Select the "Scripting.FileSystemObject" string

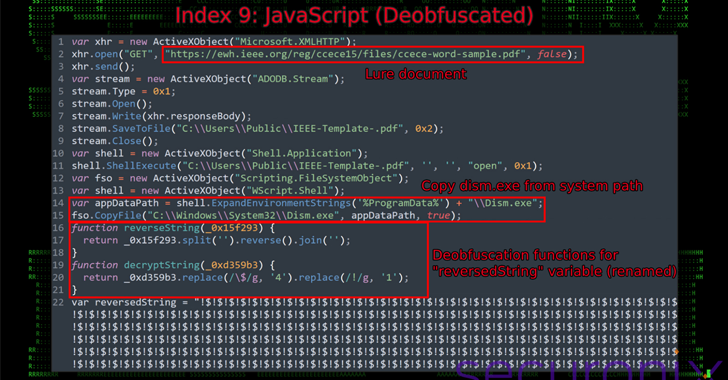coord(316,178)
